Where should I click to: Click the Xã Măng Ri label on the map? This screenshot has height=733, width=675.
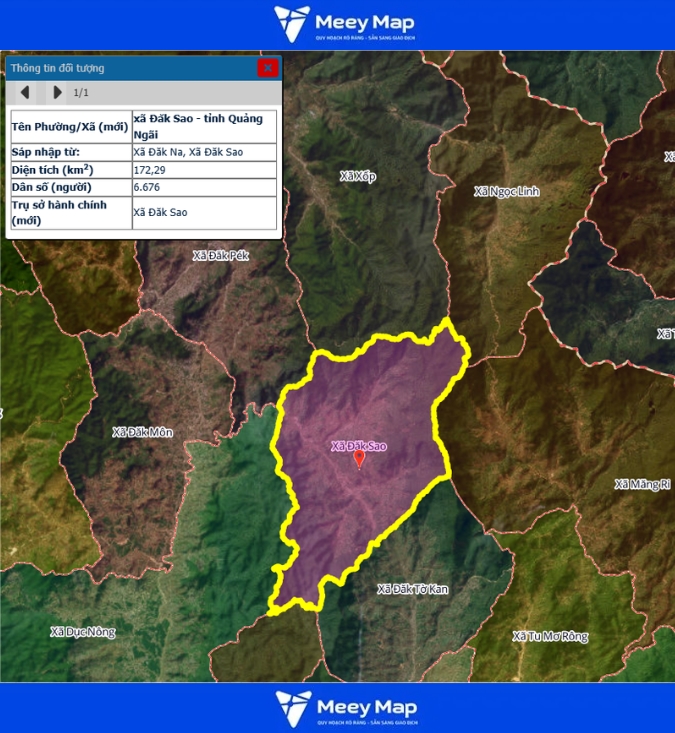coord(642,484)
